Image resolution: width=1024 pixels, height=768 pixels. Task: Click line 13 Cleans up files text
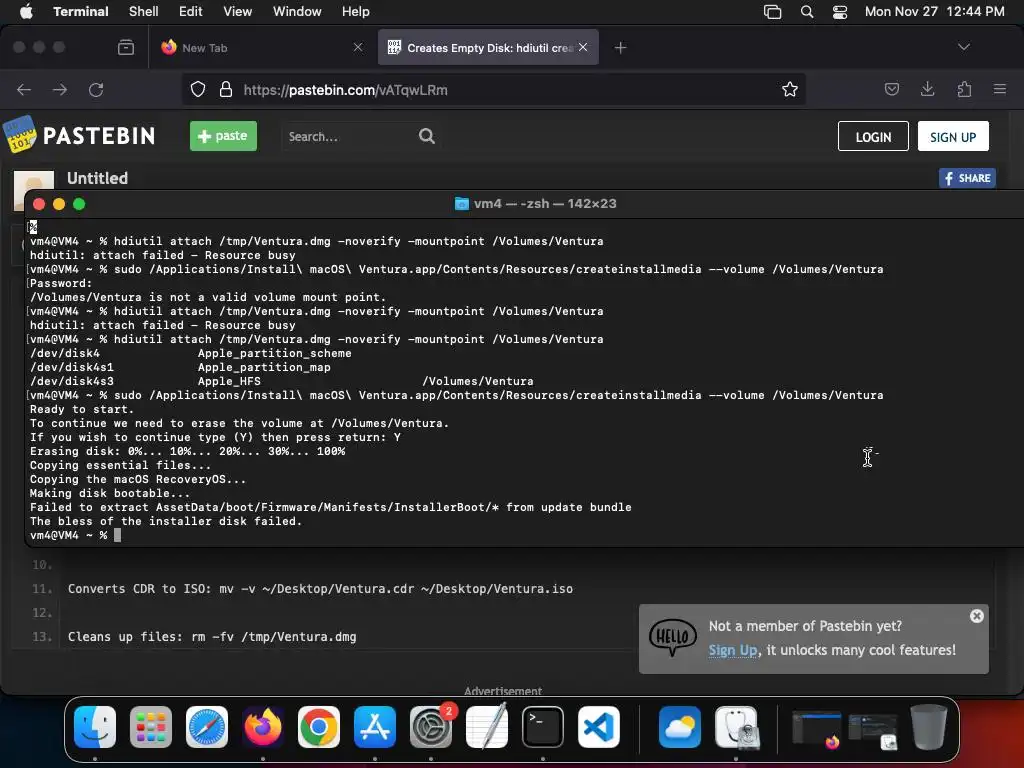click(x=212, y=637)
